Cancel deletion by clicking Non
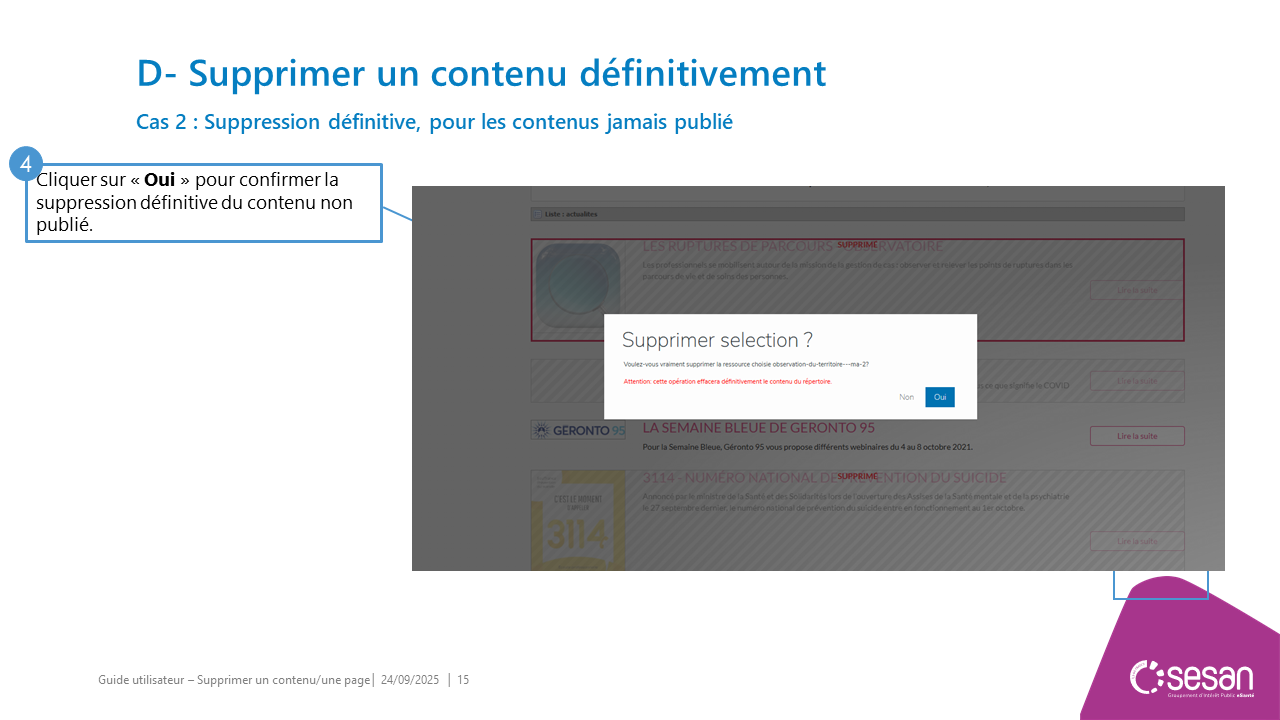The height and width of the screenshot is (720, 1280). 906,397
